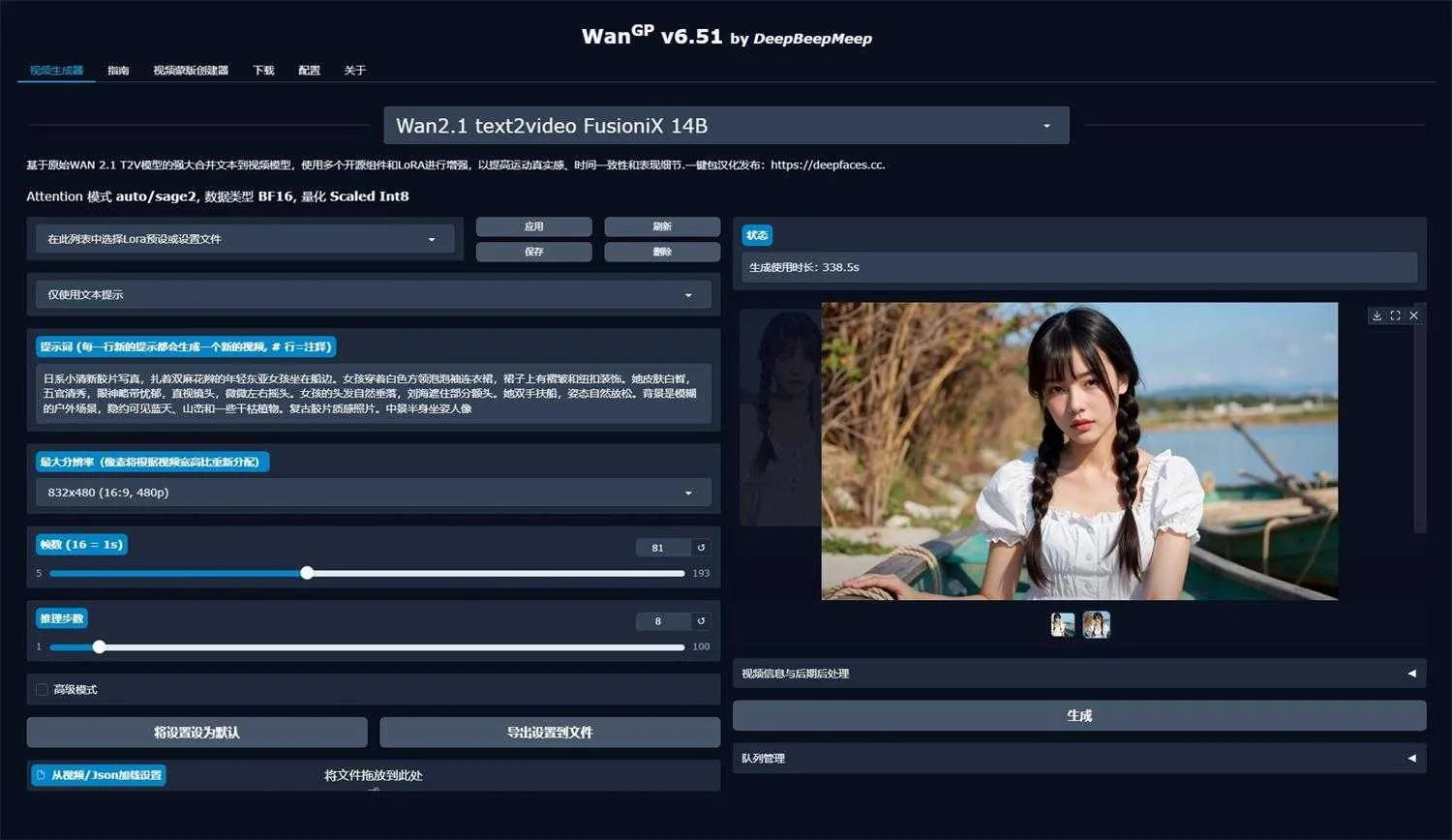Click the preview panel vertical scrollbar

[1420, 418]
